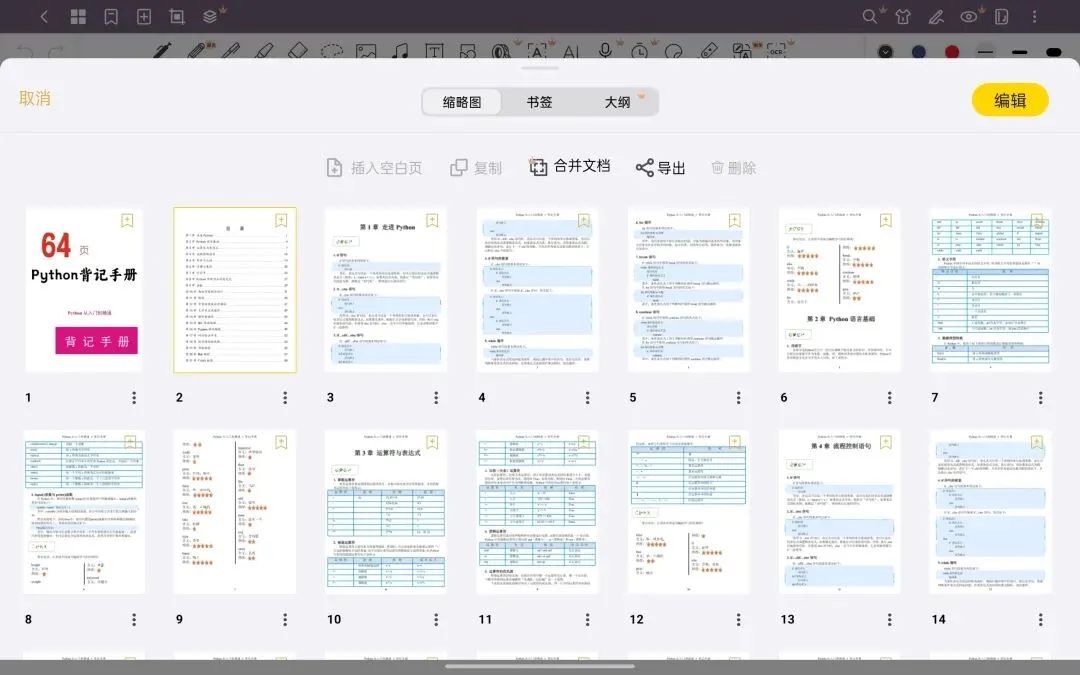Viewport: 1080px width, 675px height.
Task: Open the page thumbnails grid icon
Action: (78, 17)
